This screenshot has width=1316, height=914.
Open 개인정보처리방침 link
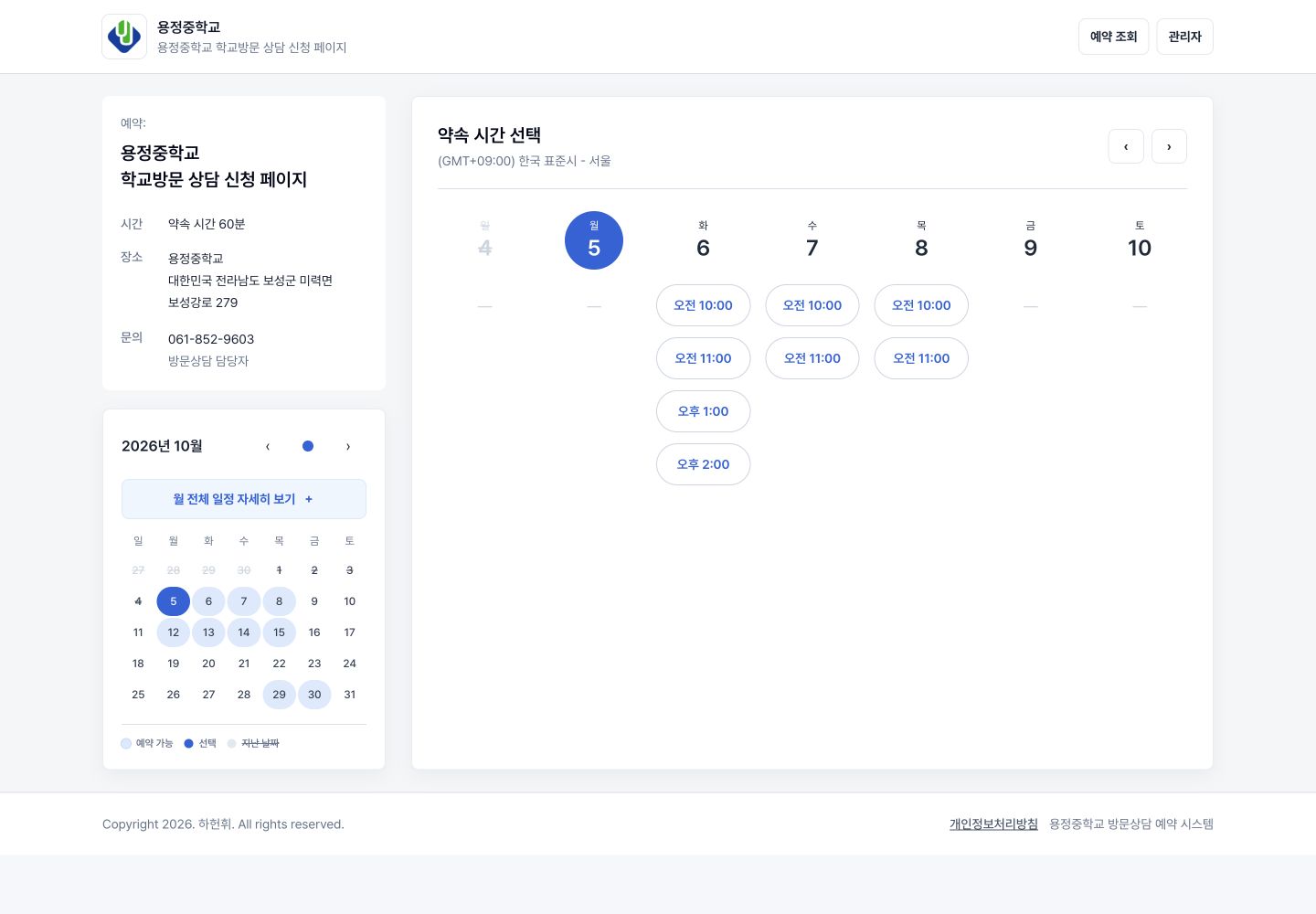click(x=993, y=824)
